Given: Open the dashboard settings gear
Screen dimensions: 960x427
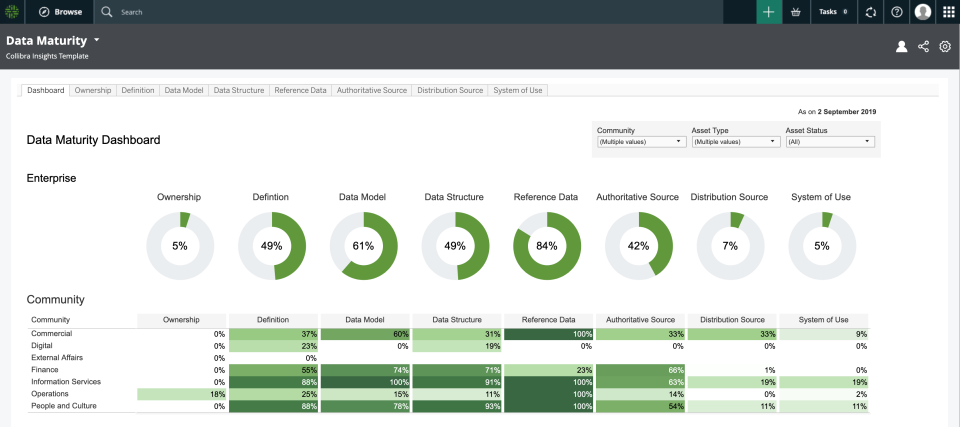Looking at the screenshot, I should click(945, 46).
